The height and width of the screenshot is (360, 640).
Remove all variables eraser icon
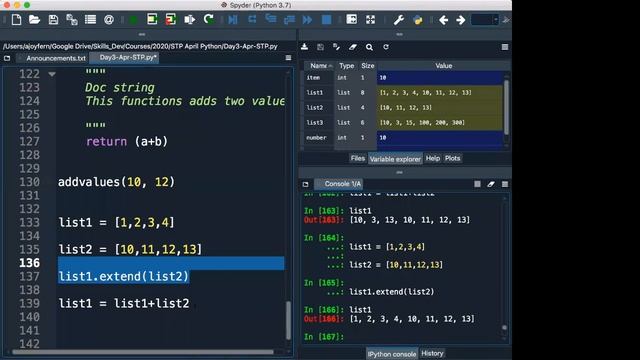[x=353, y=47]
